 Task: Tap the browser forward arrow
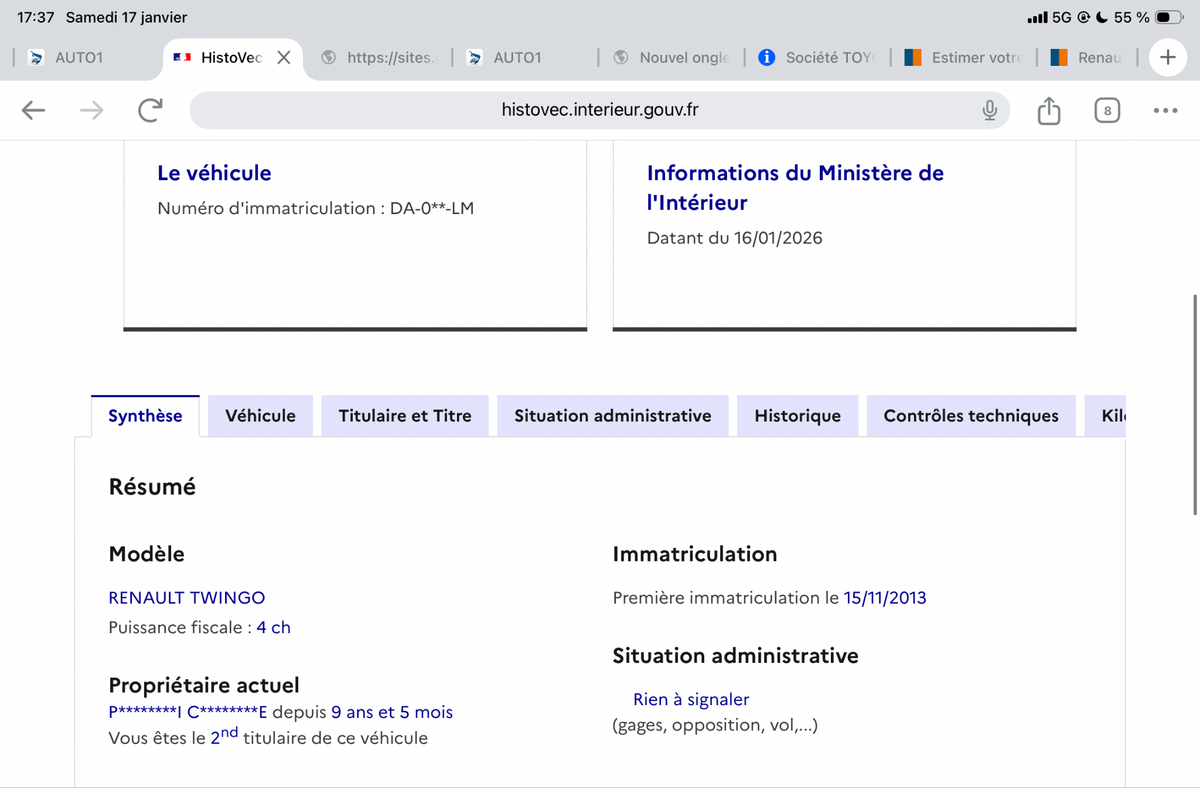[x=91, y=110]
